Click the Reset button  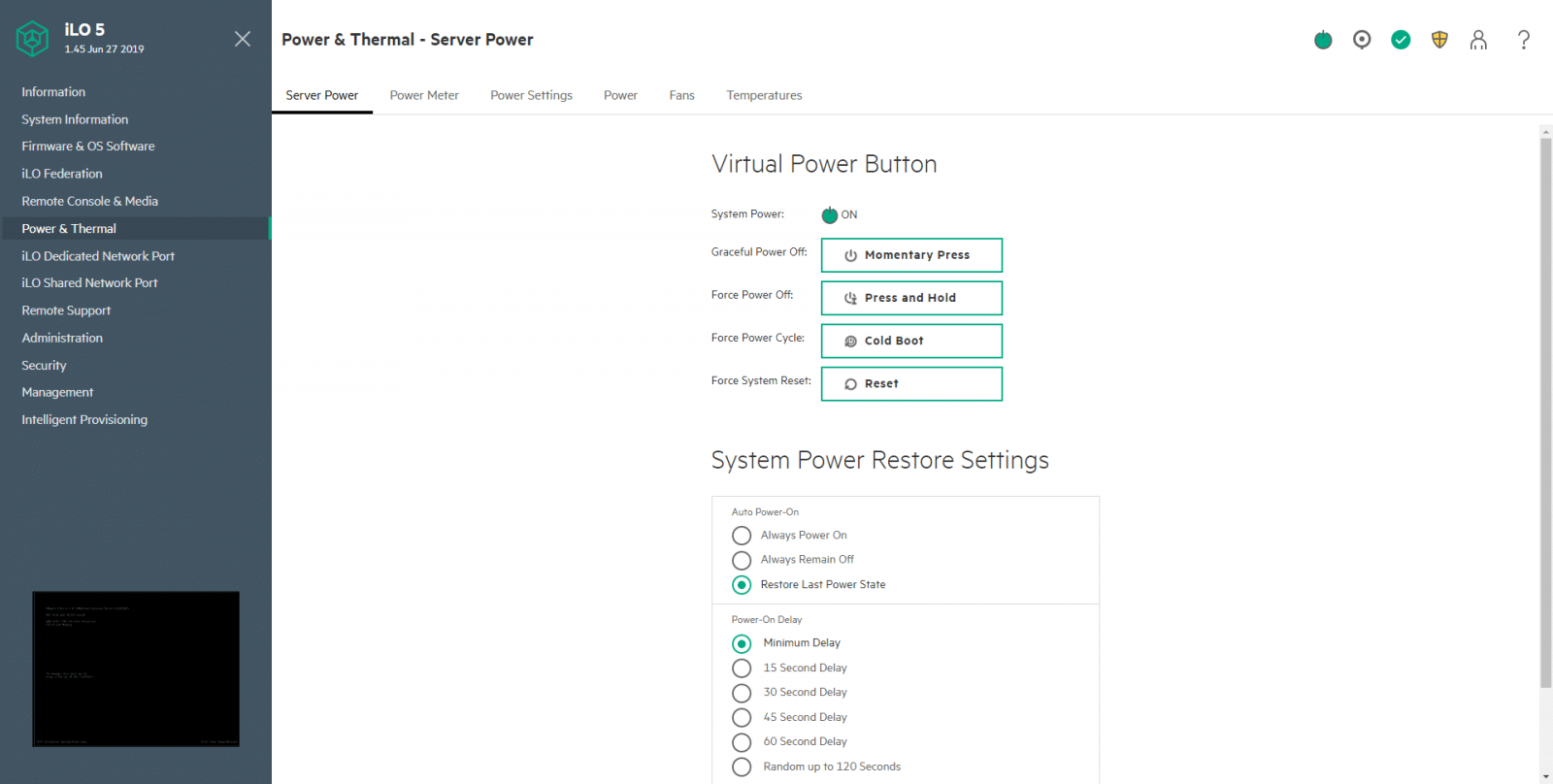pyautogui.click(x=911, y=383)
